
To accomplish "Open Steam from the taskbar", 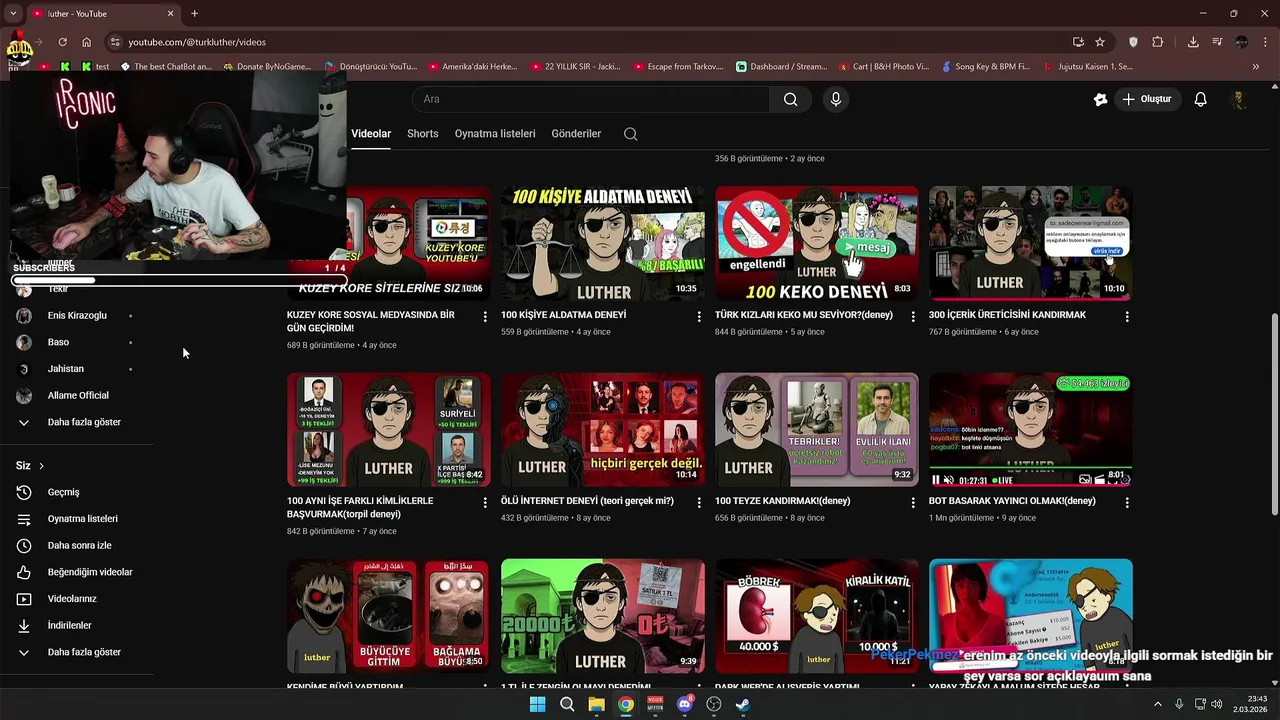I will (743, 704).
